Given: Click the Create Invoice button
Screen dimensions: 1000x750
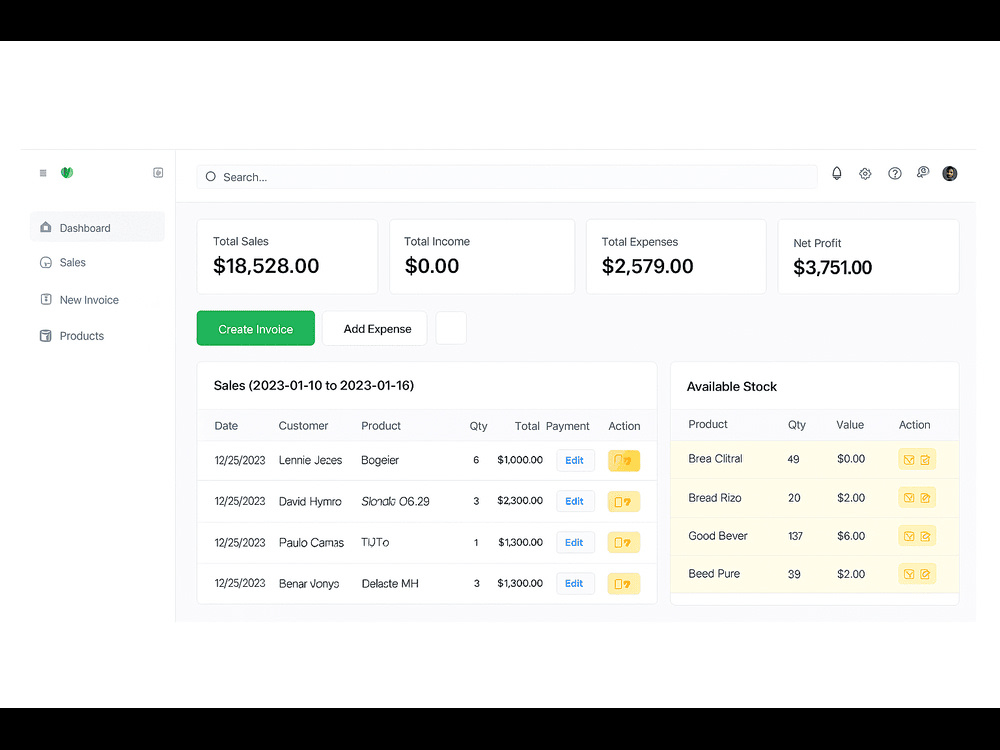Looking at the screenshot, I should point(256,328).
